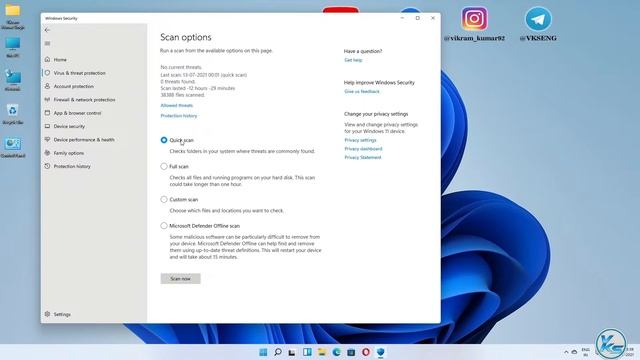Viewport: 640px width, 360px height.
Task: Click the Scan now button
Action: coord(180,278)
